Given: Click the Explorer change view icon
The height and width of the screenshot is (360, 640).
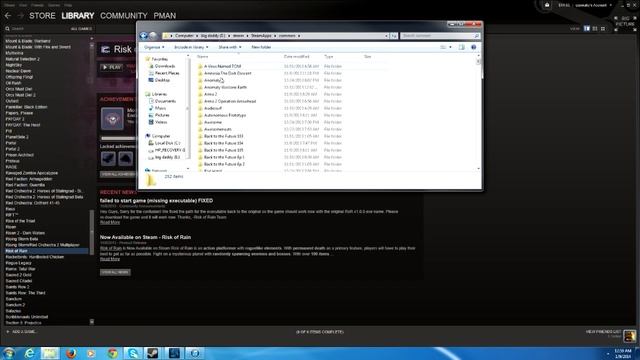Looking at the screenshot, I should point(443,47).
